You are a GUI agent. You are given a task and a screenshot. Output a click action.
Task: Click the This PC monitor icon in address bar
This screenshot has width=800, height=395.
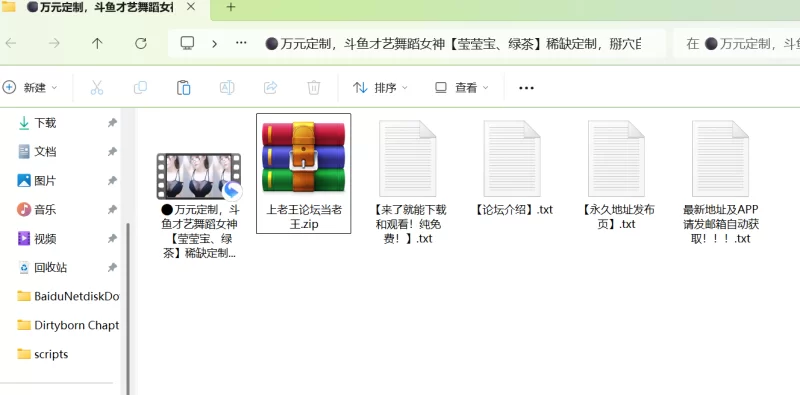coord(187,43)
